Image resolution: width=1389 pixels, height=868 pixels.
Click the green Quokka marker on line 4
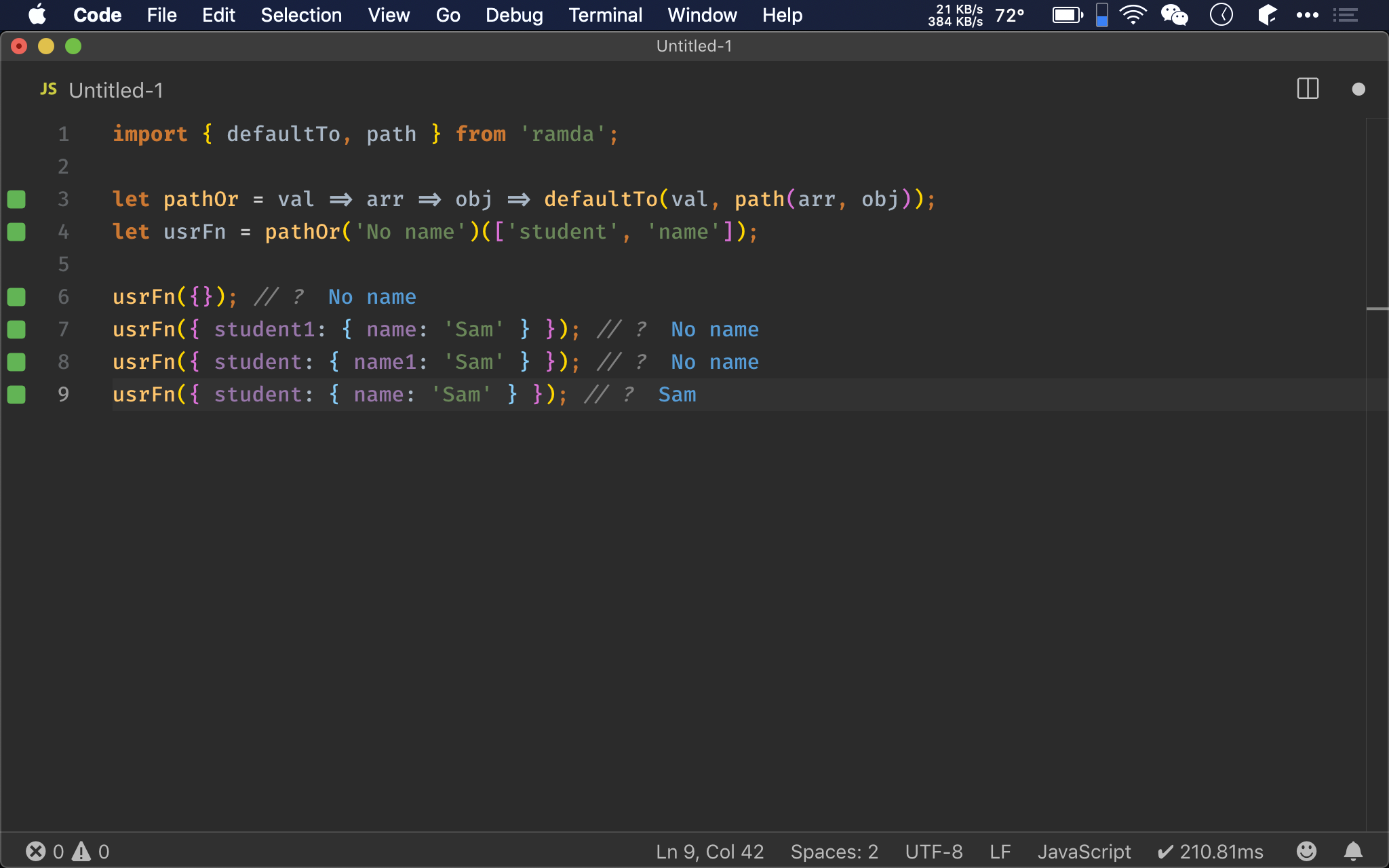coord(16,232)
